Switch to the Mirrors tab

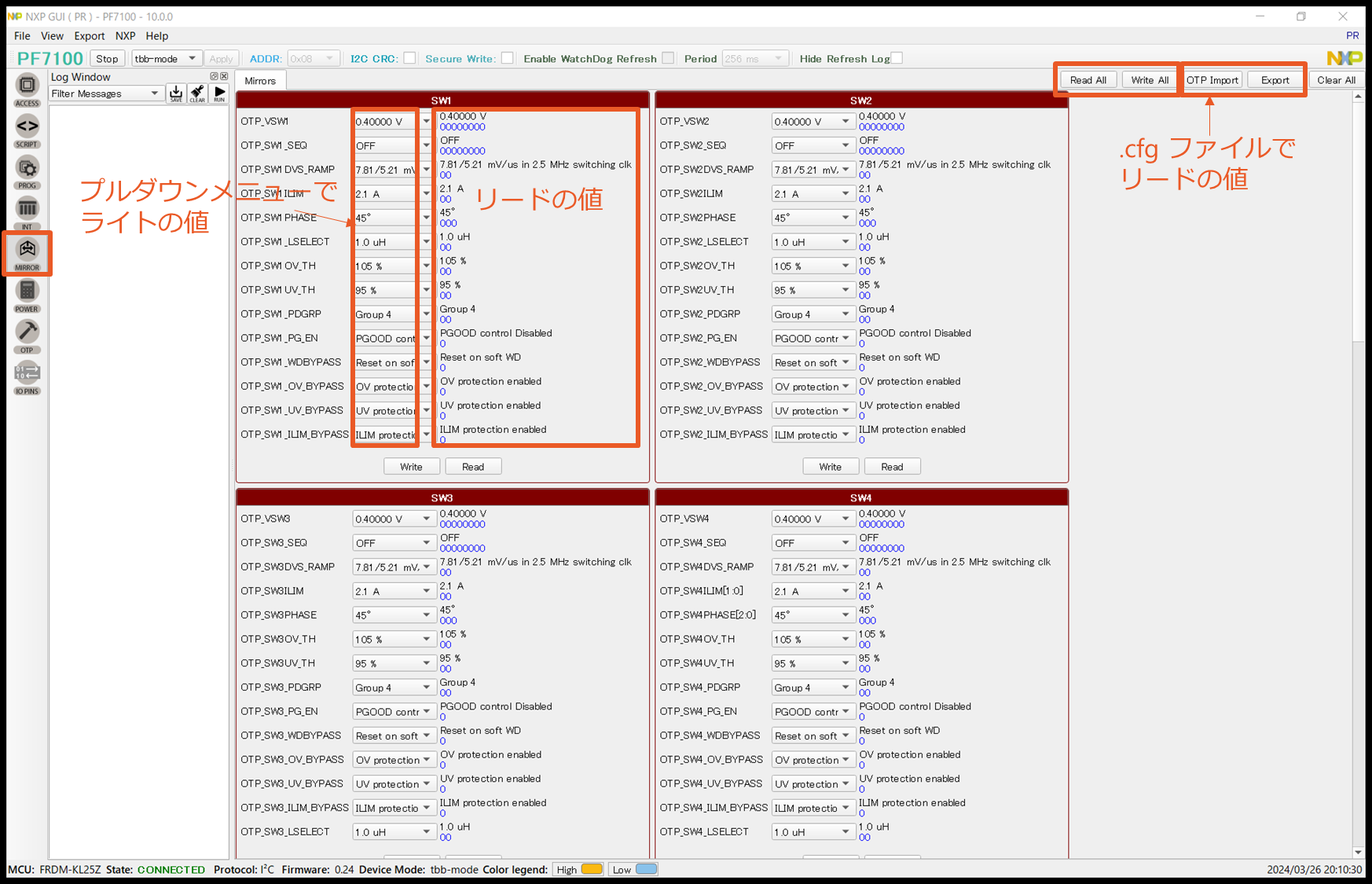[x=260, y=81]
